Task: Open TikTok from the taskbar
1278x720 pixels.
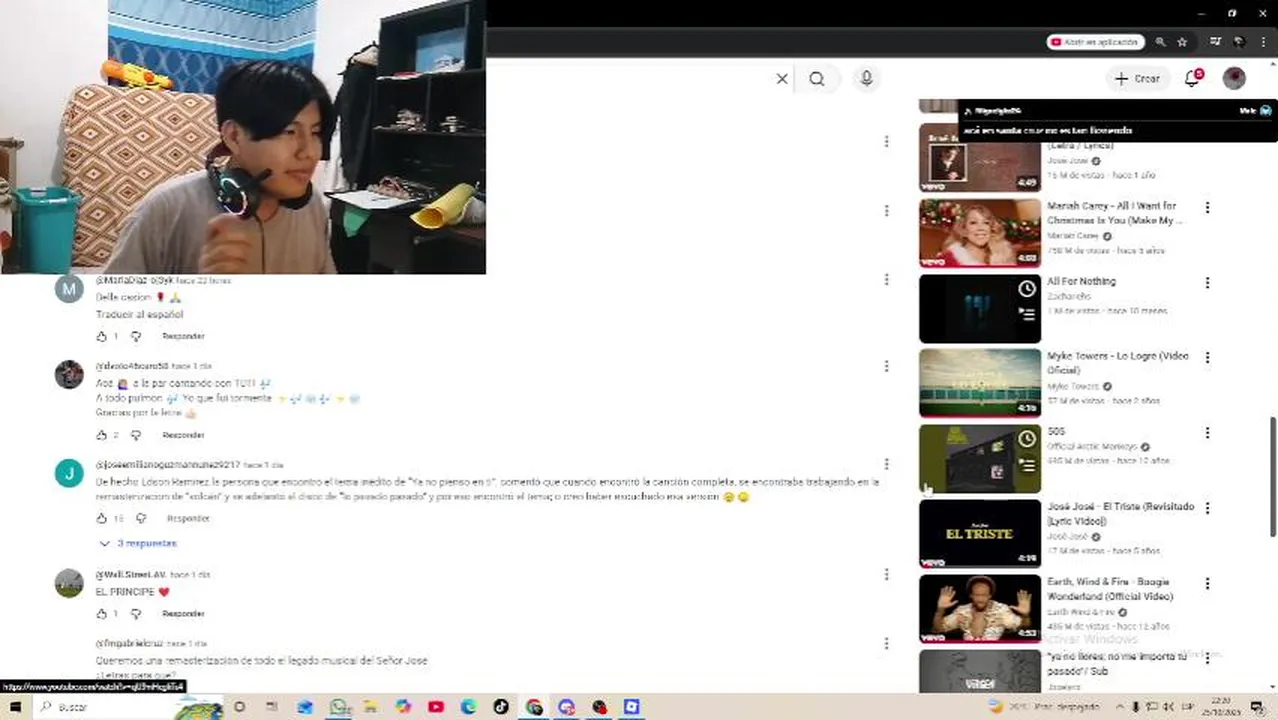Action: pyautogui.click(x=501, y=707)
